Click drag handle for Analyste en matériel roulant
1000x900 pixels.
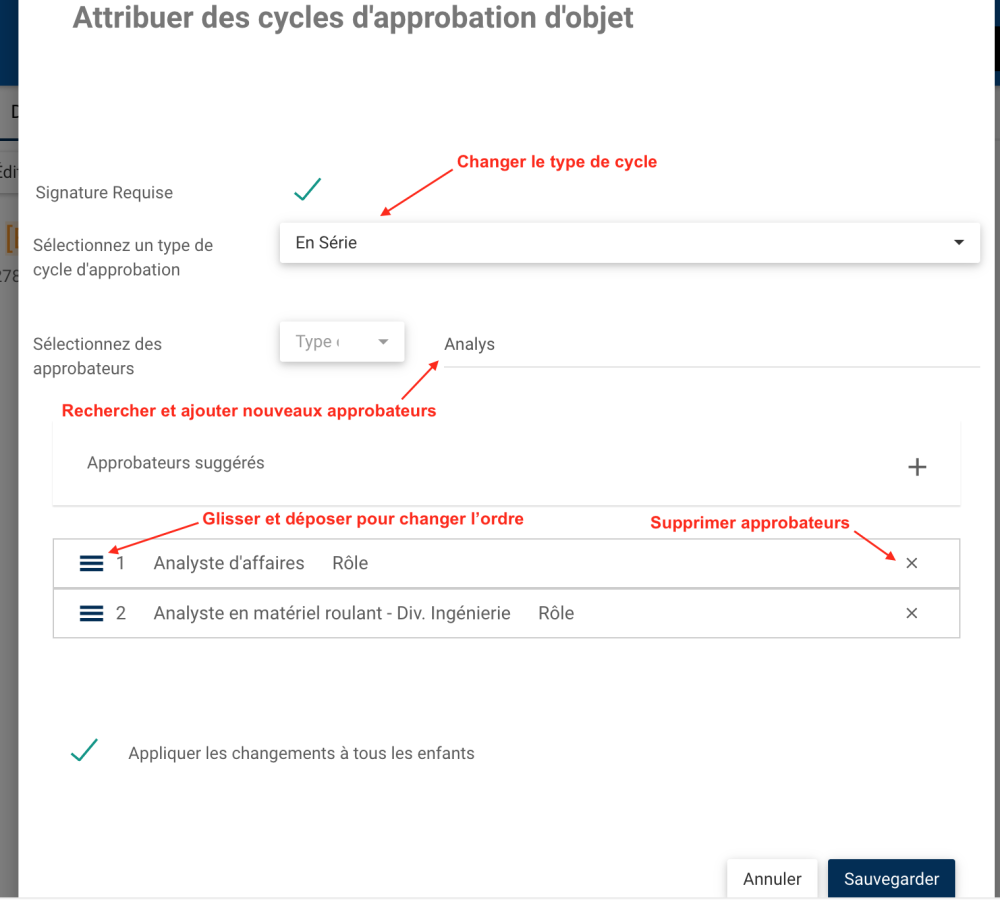click(91, 613)
